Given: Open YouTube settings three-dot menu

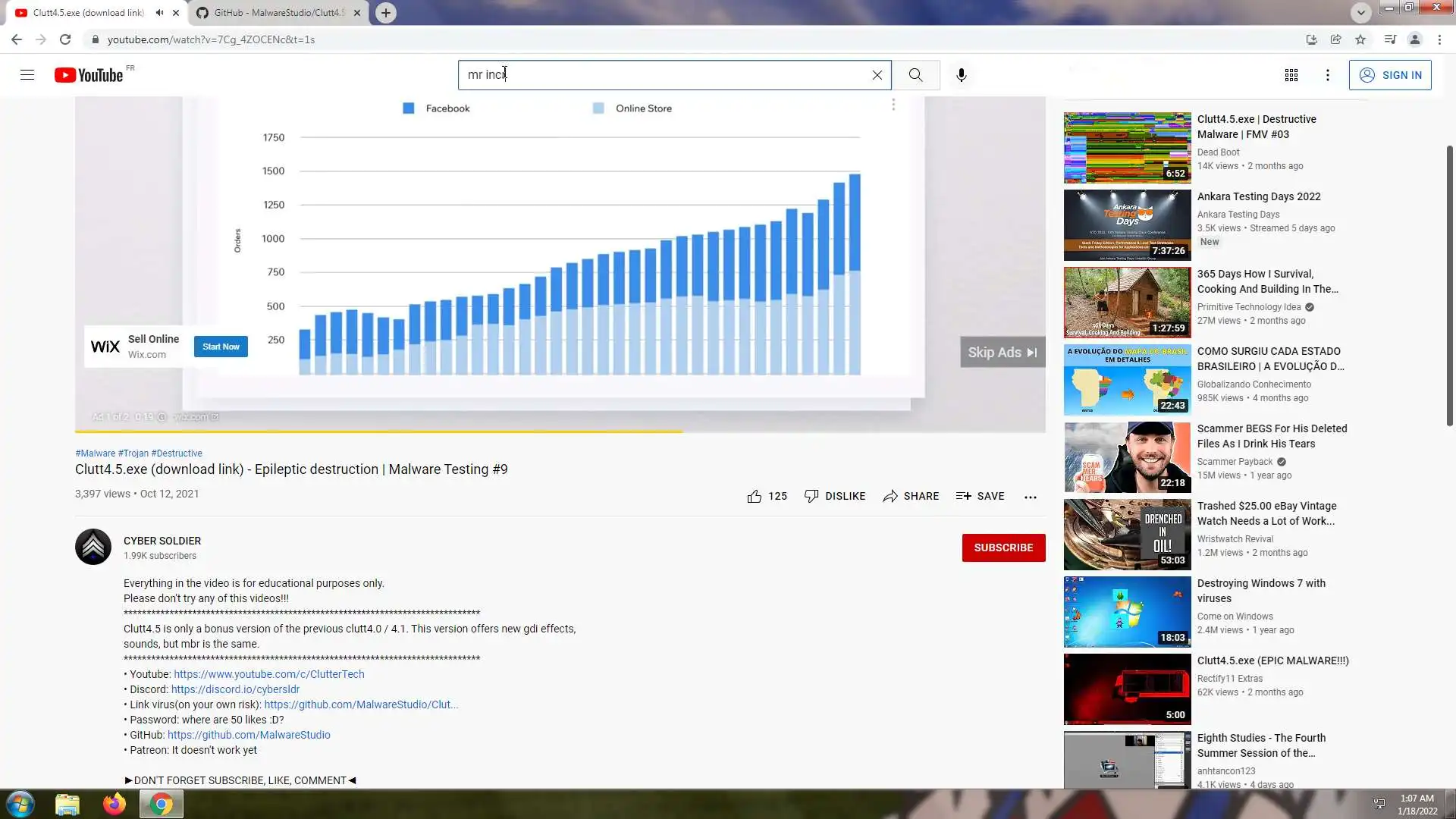Looking at the screenshot, I should [1327, 75].
